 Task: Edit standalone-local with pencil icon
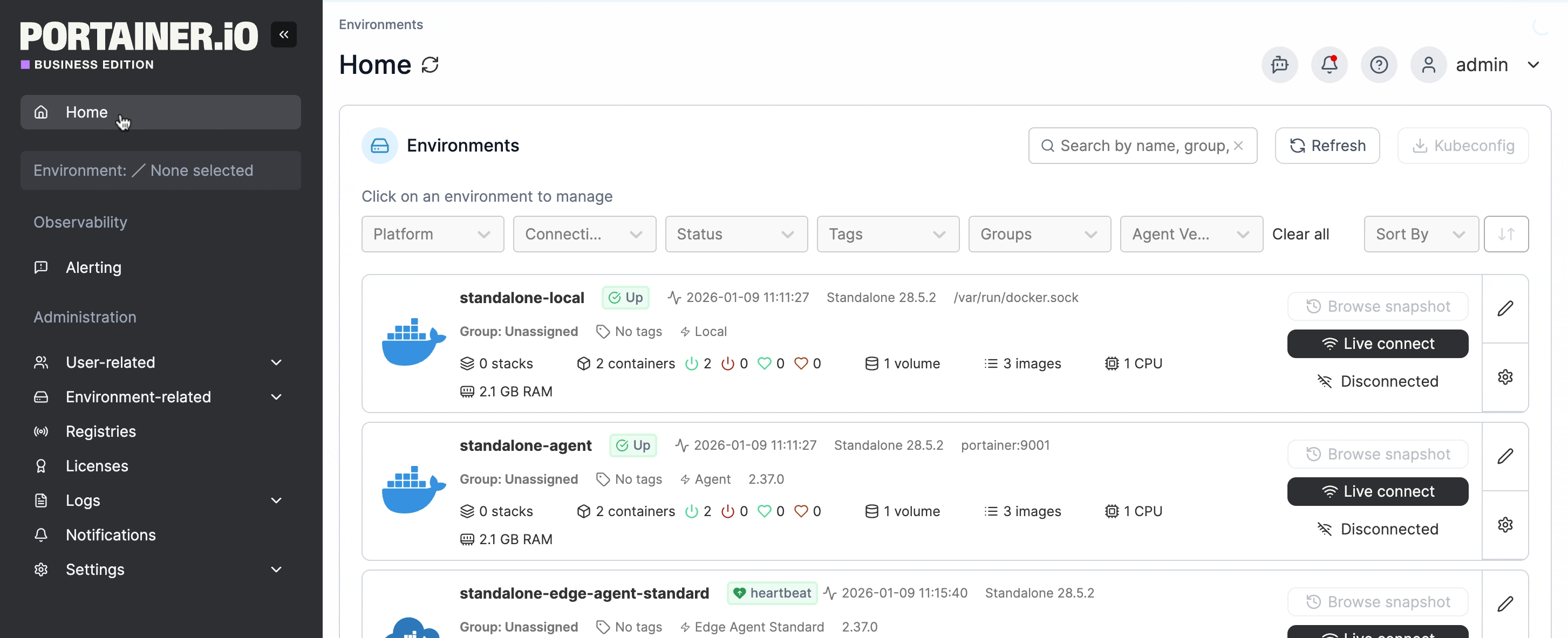pyautogui.click(x=1505, y=308)
